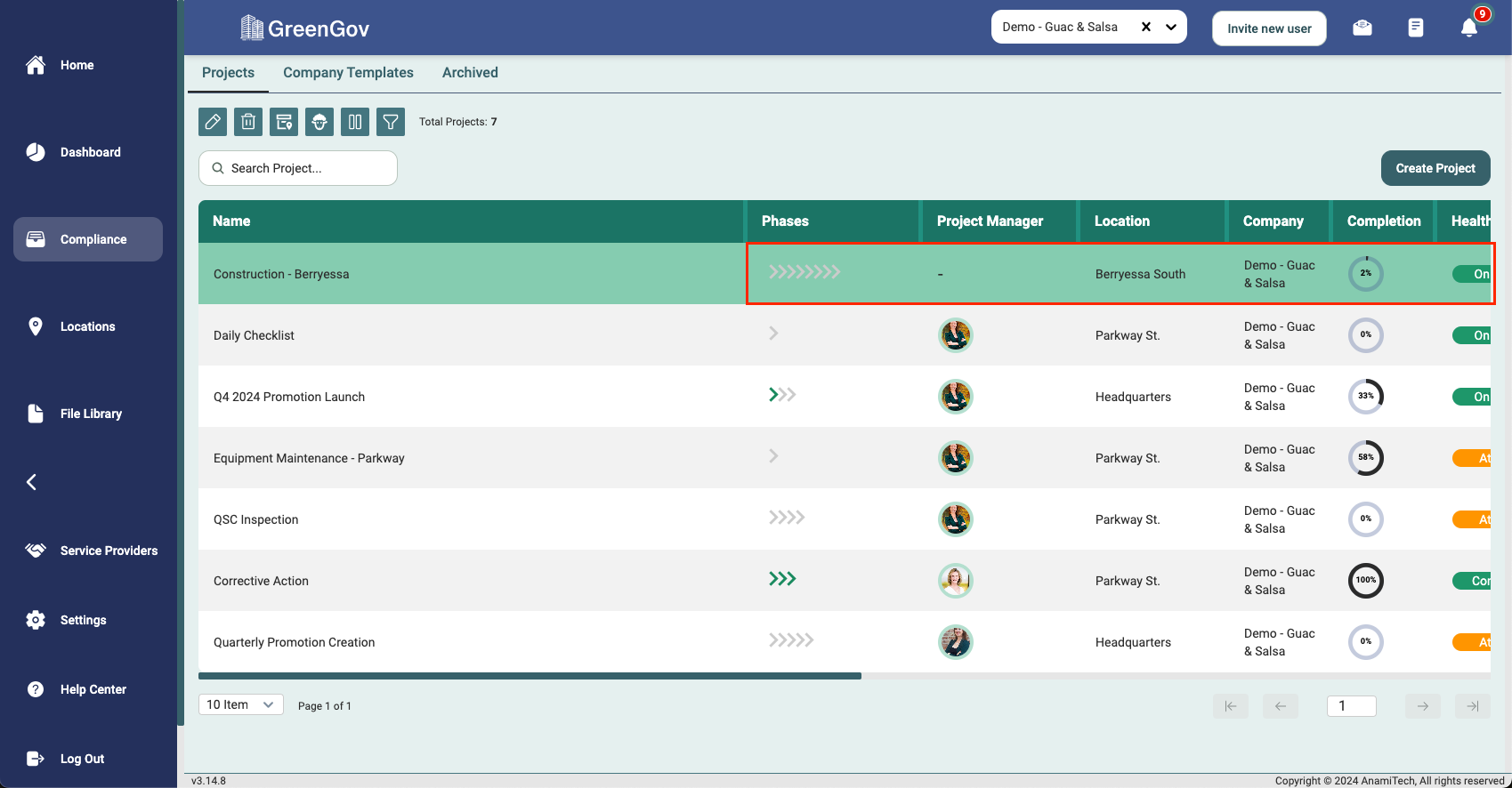Screen dimensions: 1512x788
Task: Click the trash delete project icon
Action: pos(248,122)
